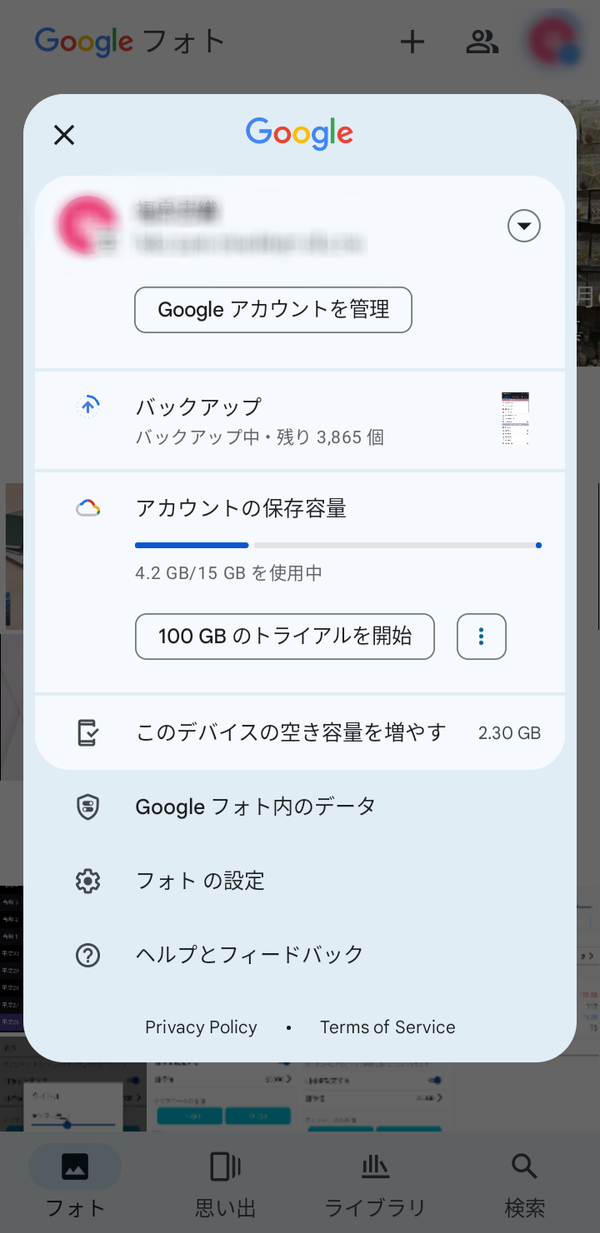600x1233 pixels.
Task: Open フォト の設定 gear icon
Action: pyautogui.click(x=88, y=881)
